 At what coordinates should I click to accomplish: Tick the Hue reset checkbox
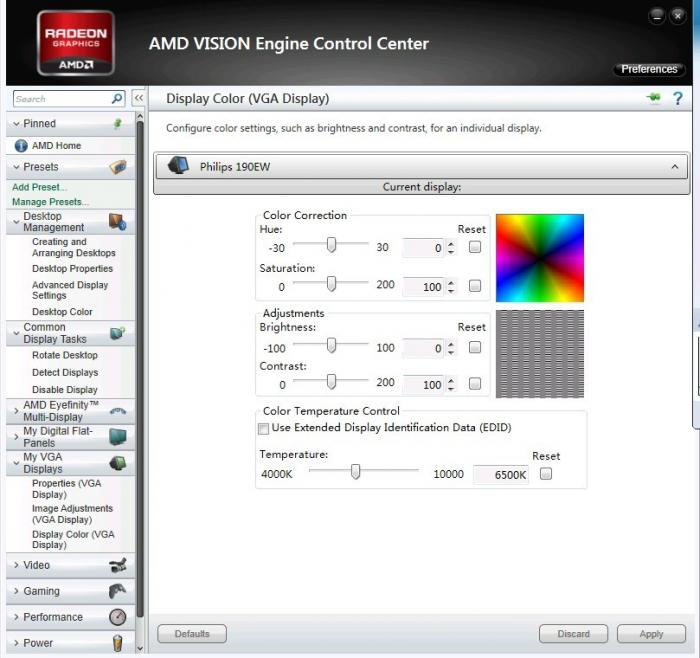click(475, 247)
